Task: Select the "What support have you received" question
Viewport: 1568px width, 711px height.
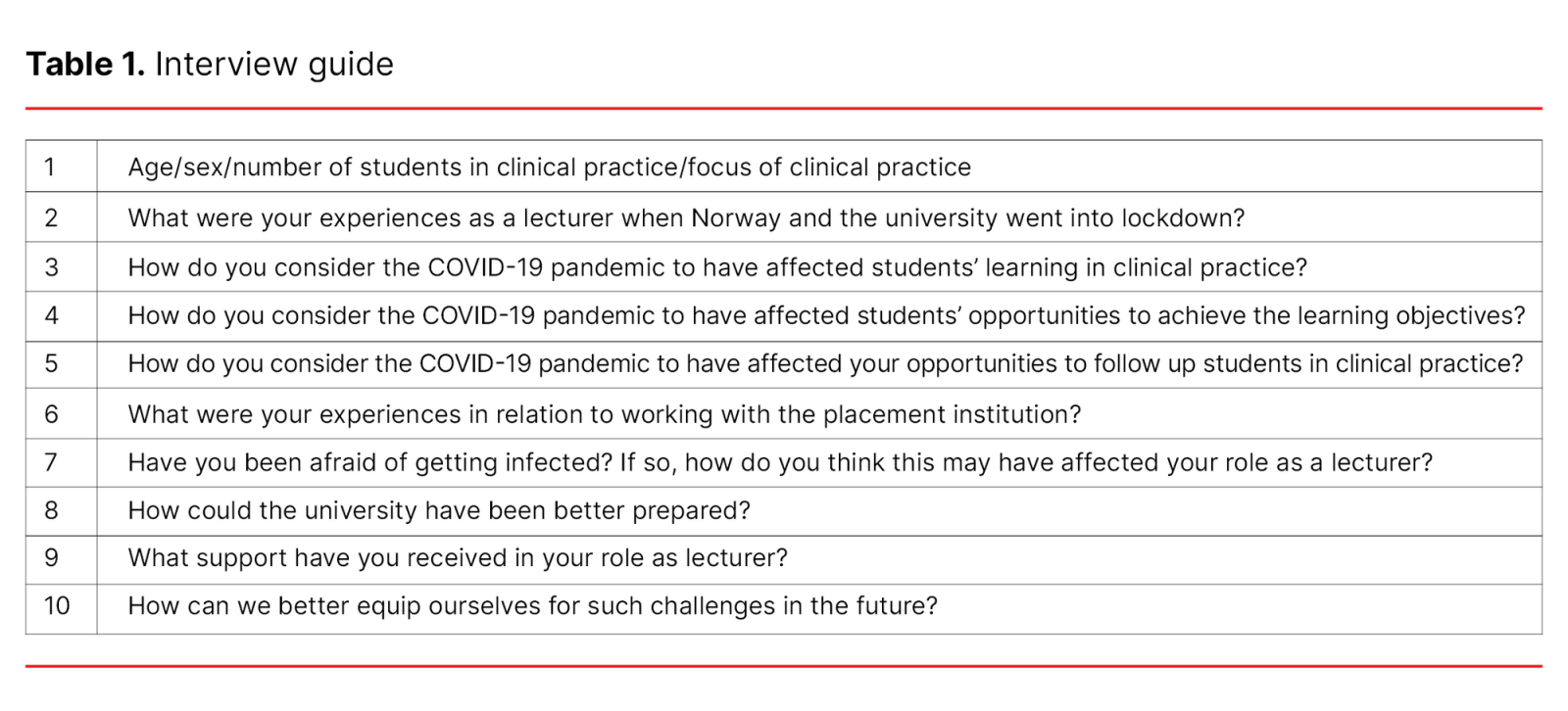Action: click(x=458, y=558)
